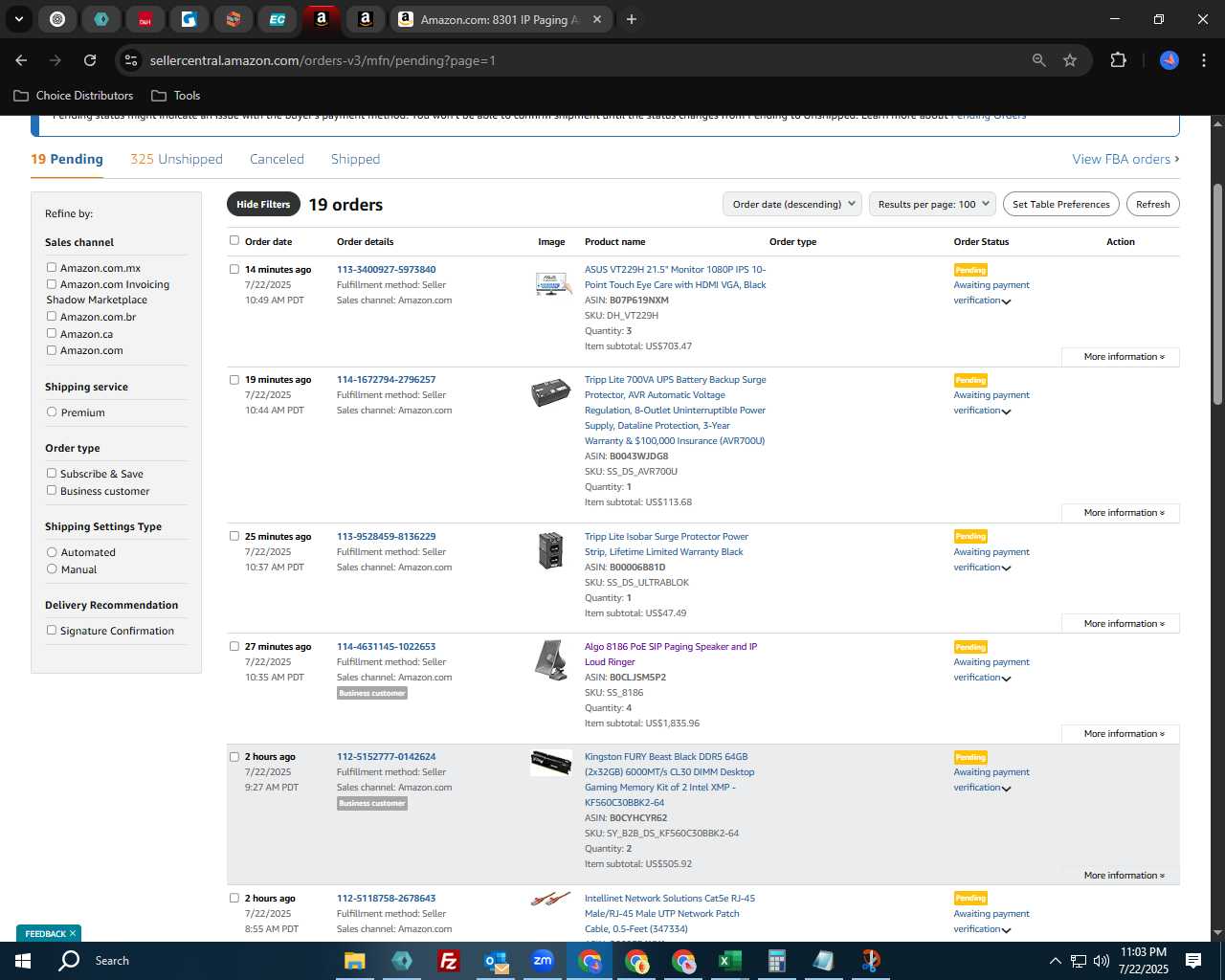Click the Windows Start button

tap(23, 961)
